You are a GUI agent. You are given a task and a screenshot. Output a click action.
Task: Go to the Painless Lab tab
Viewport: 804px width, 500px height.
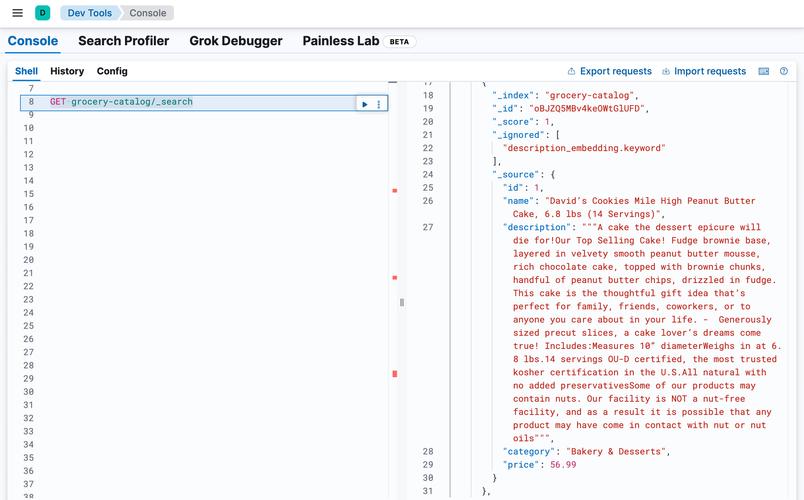[x=343, y=41]
